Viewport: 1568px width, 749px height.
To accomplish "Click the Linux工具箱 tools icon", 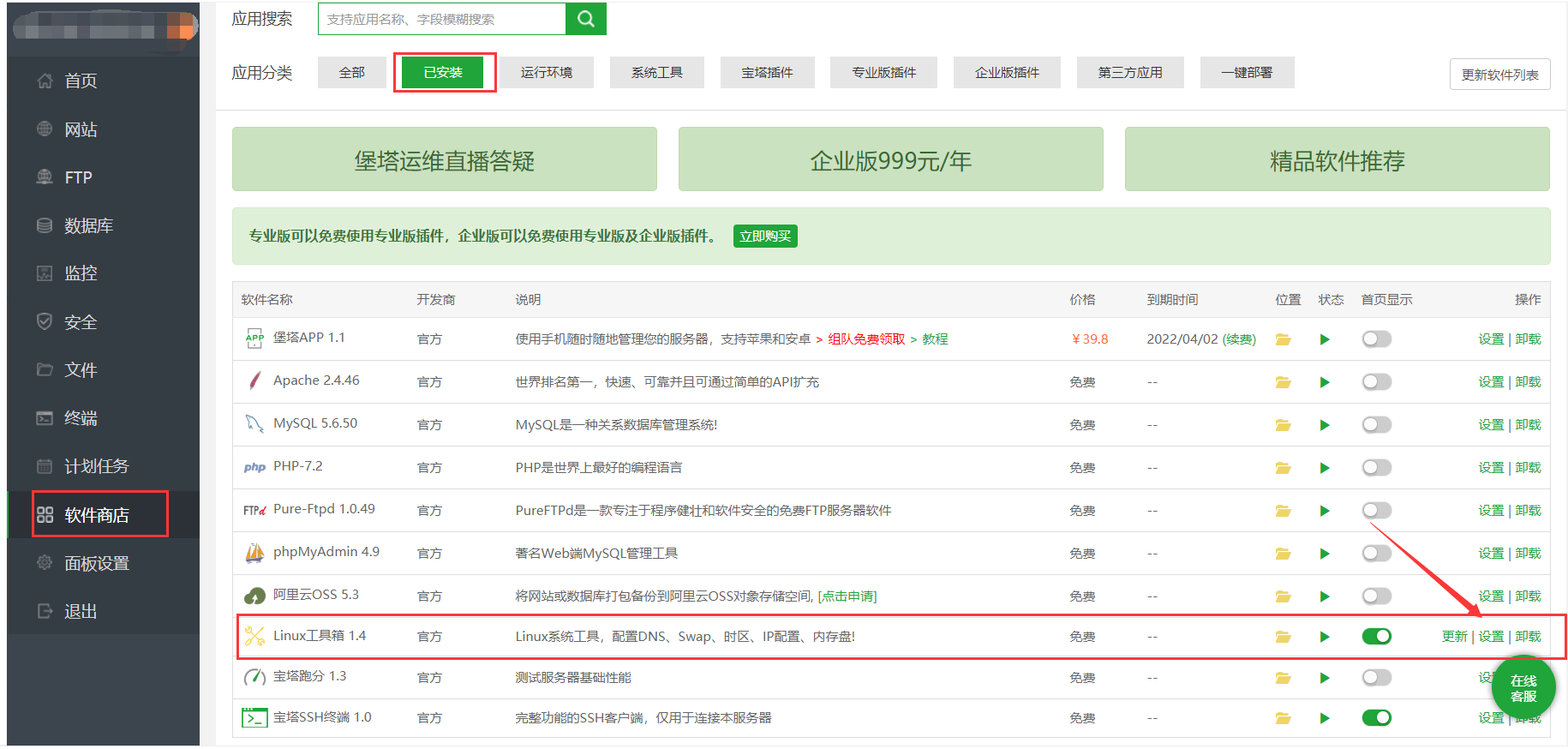I will (254, 636).
